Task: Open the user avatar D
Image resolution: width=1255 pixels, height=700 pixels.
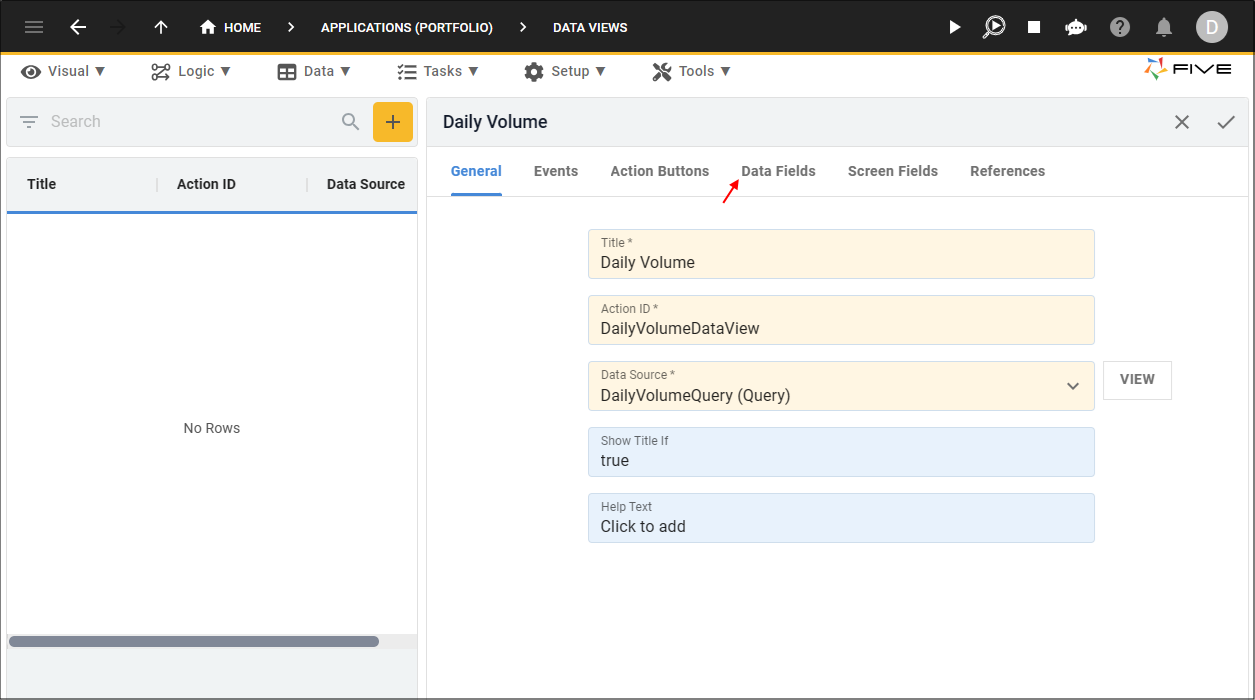Action: 1211,27
